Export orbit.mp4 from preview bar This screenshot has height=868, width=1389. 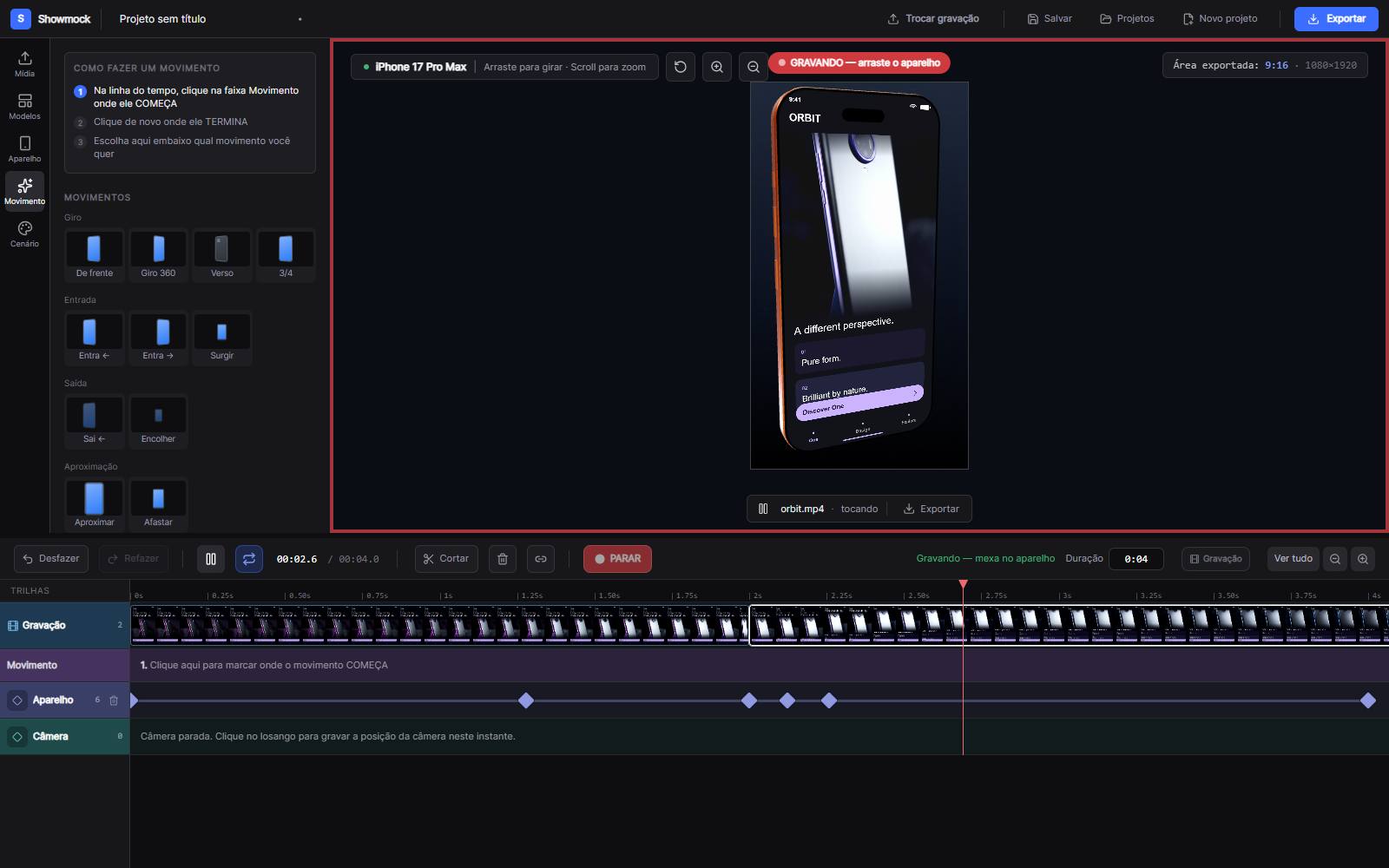pyautogui.click(x=931, y=509)
